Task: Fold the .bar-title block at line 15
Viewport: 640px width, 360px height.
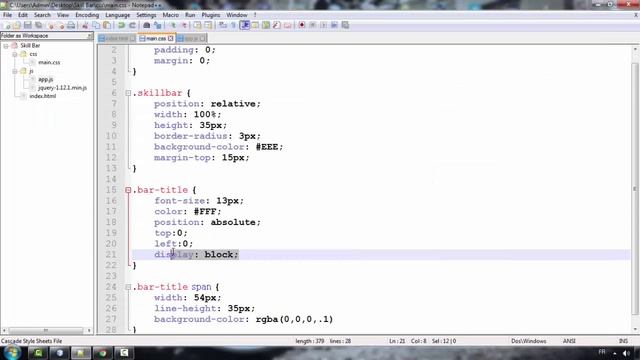Action: (x=128, y=190)
